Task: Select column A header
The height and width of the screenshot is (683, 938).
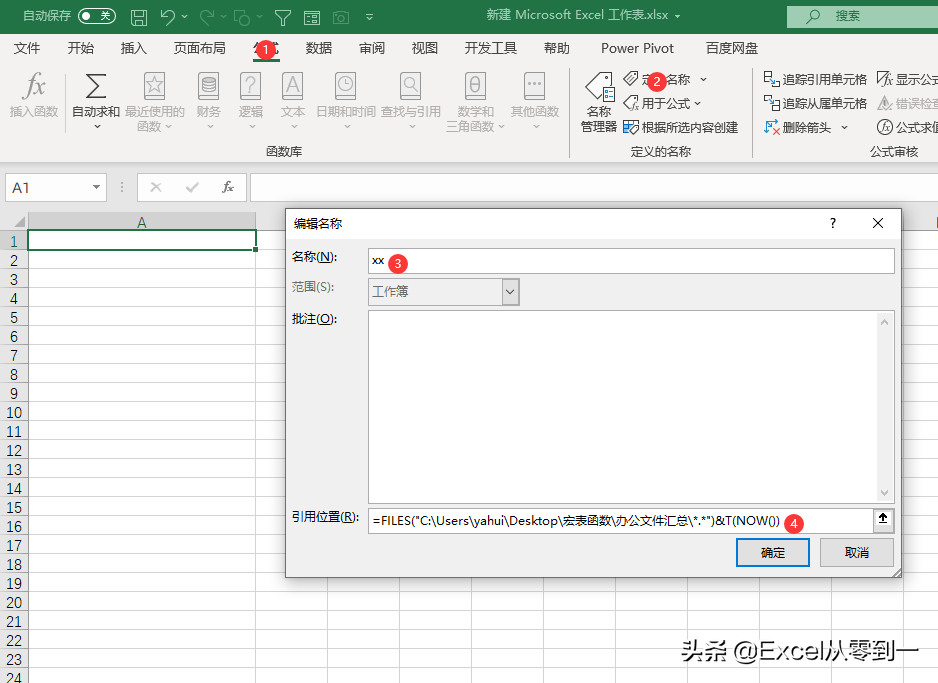Action: click(x=142, y=222)
